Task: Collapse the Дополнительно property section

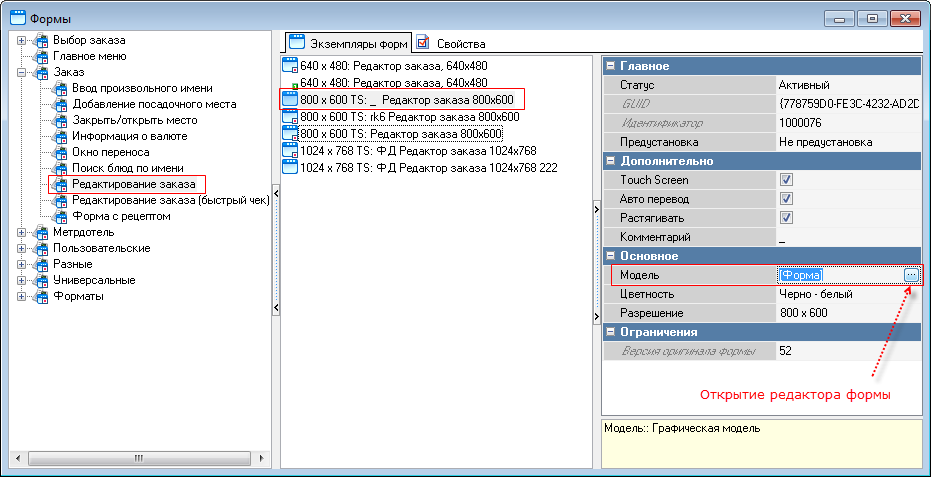Action: click(x=611, y=161)
